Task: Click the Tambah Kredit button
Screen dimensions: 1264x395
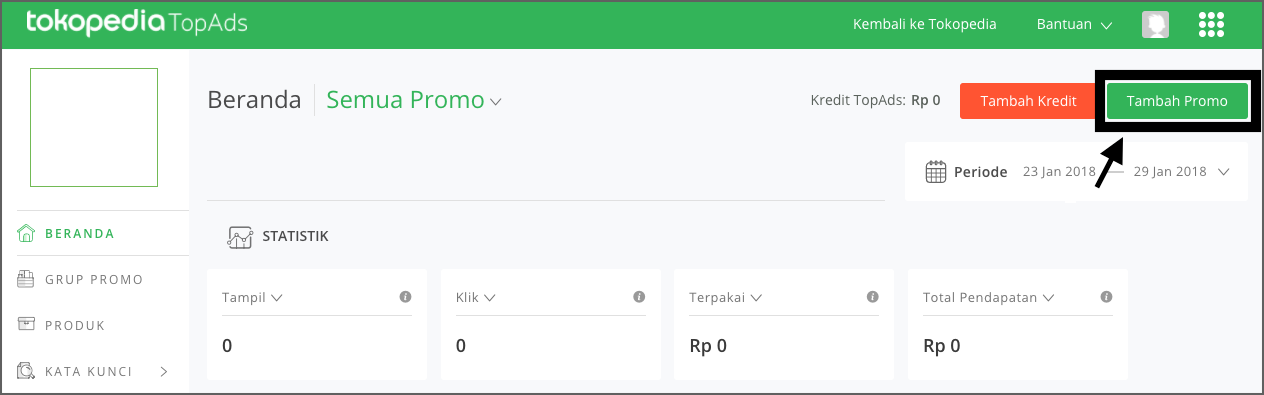Action: pos(1028,101)
